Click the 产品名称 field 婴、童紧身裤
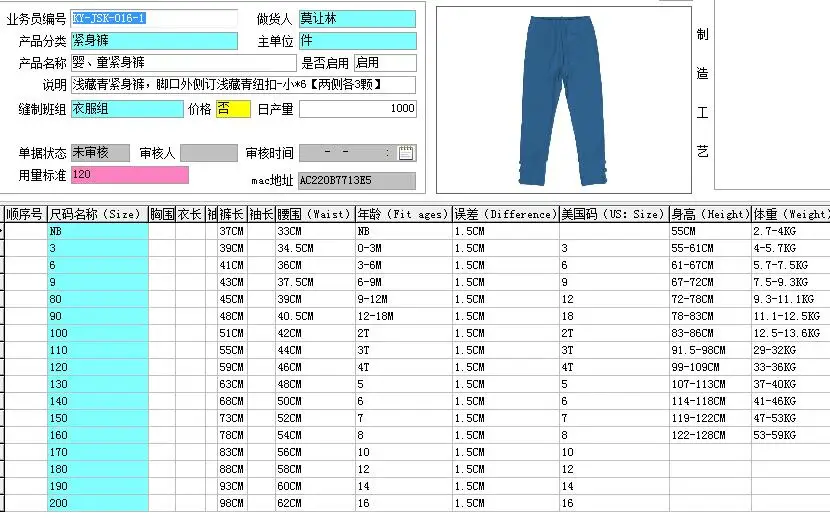This screenshot has height=521, width=830. [183, 62]
